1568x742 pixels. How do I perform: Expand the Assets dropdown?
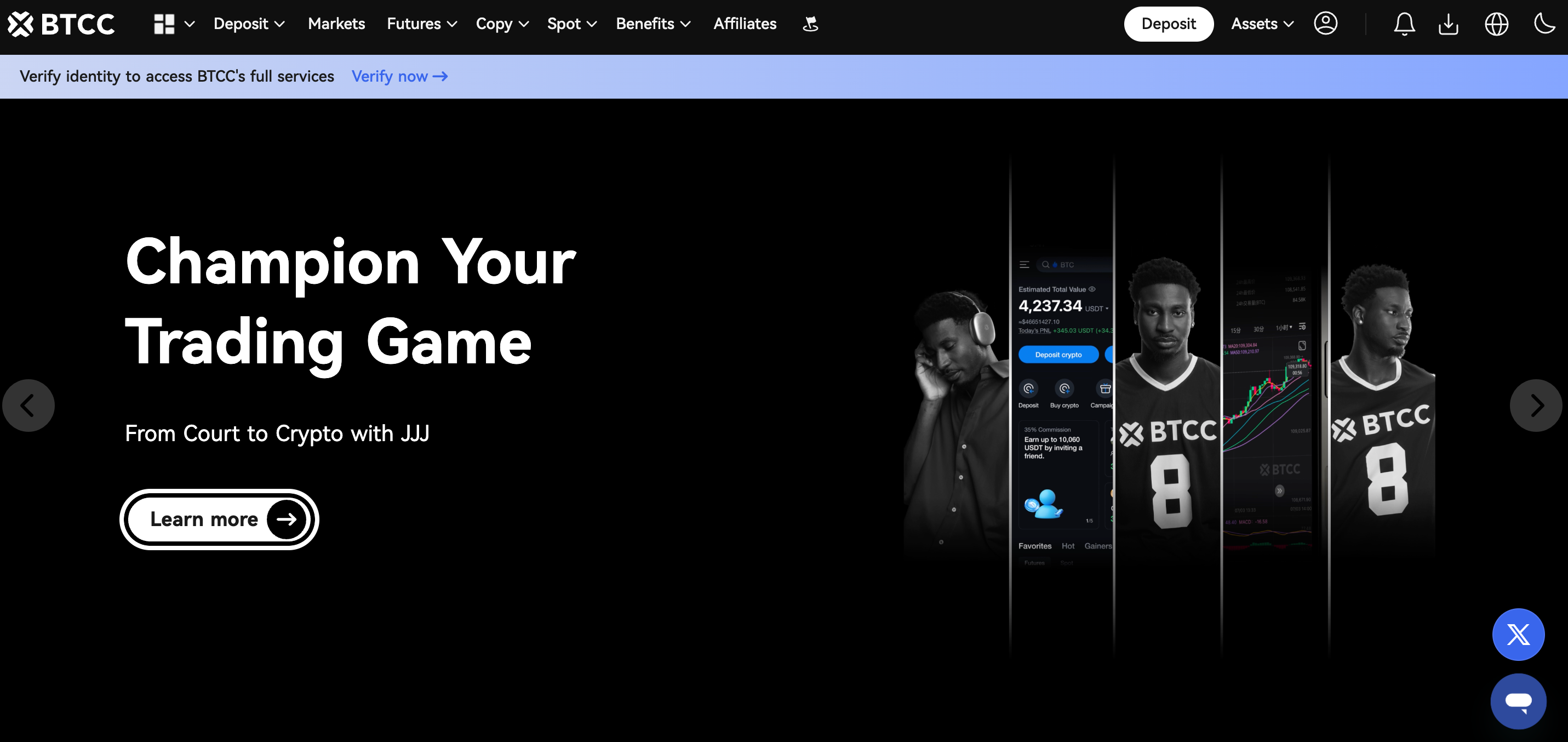[x=1262, y=24]
